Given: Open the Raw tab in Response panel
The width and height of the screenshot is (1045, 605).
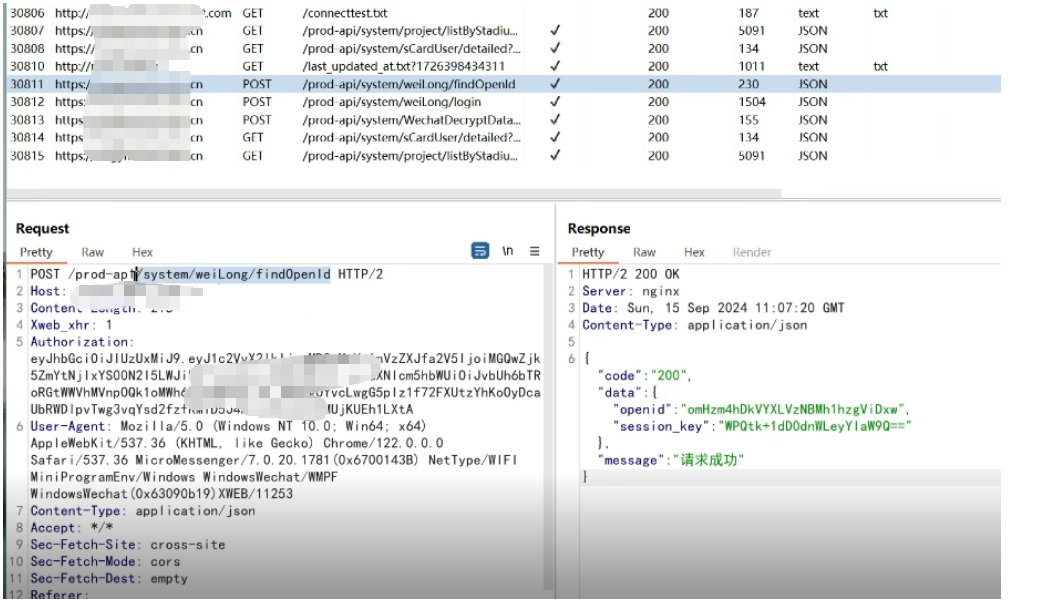Looking at the screenshot, I should (644, 252).
